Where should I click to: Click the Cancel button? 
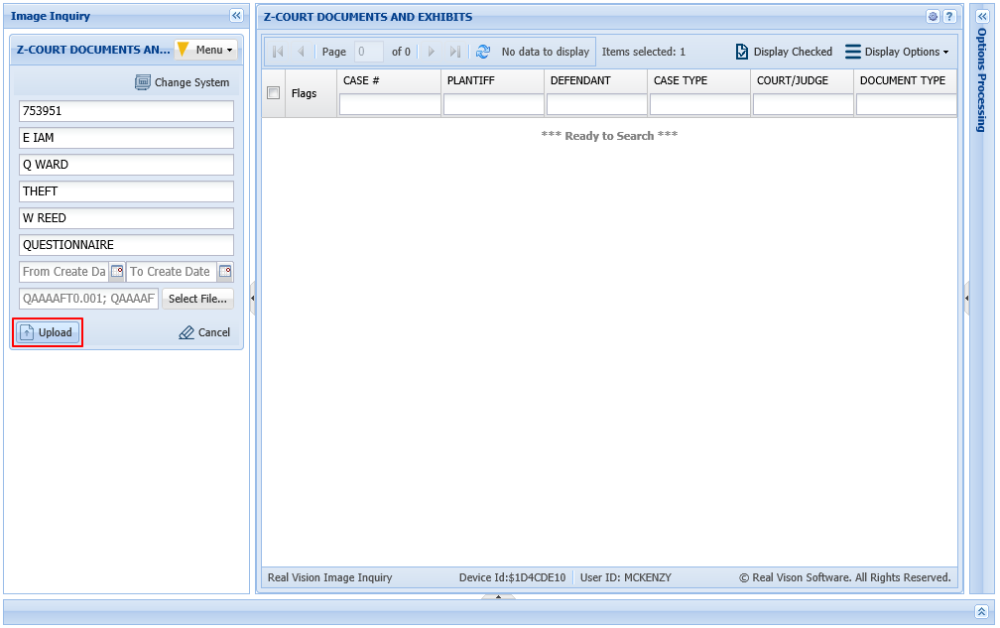[205, 332]
